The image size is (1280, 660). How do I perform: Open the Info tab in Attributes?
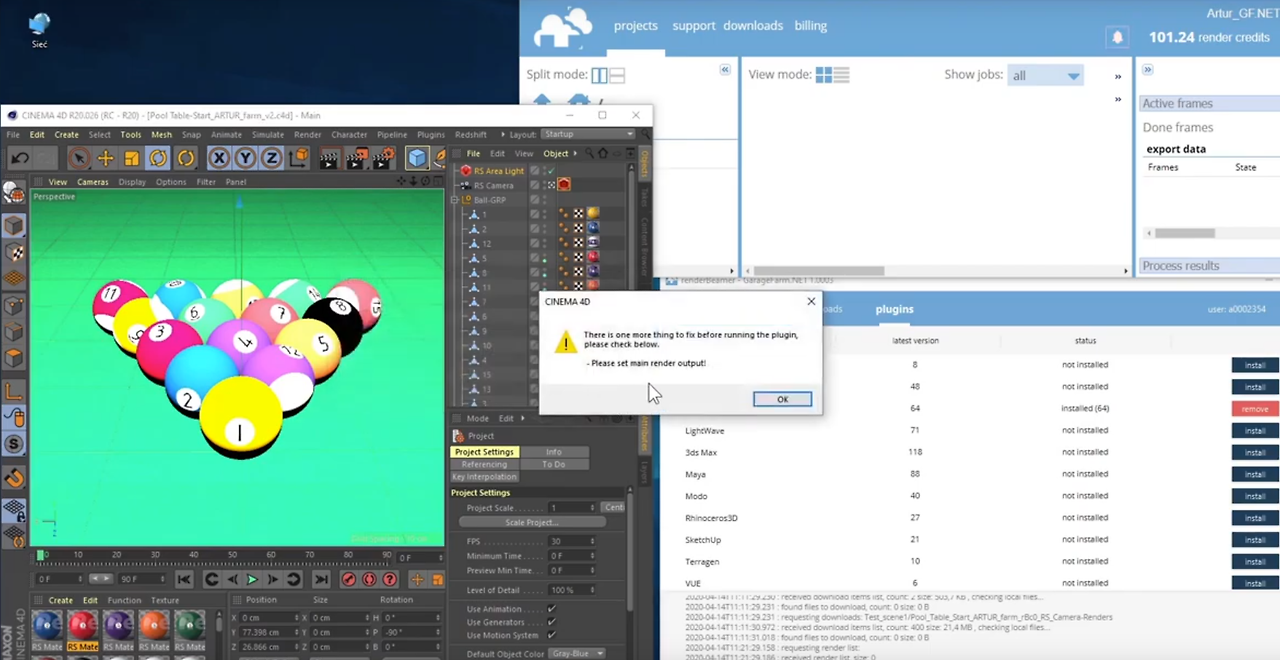(553, 452)
